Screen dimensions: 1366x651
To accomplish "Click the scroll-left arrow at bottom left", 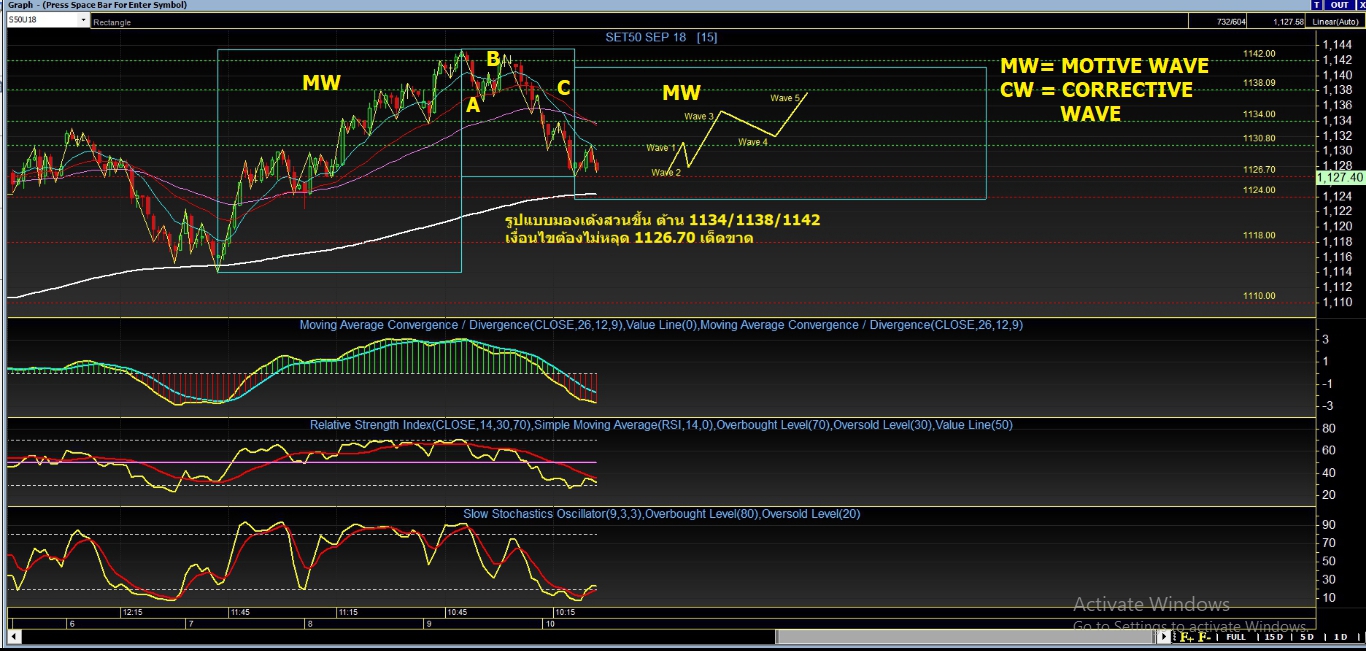I will (x=12, y=637).
